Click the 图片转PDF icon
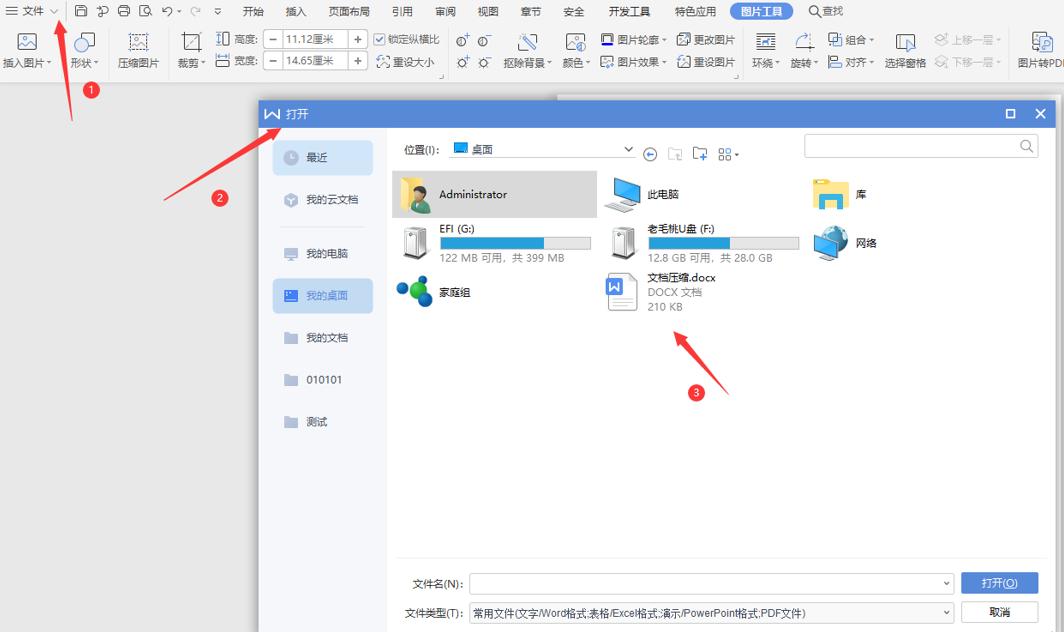 coord(1042,42)
